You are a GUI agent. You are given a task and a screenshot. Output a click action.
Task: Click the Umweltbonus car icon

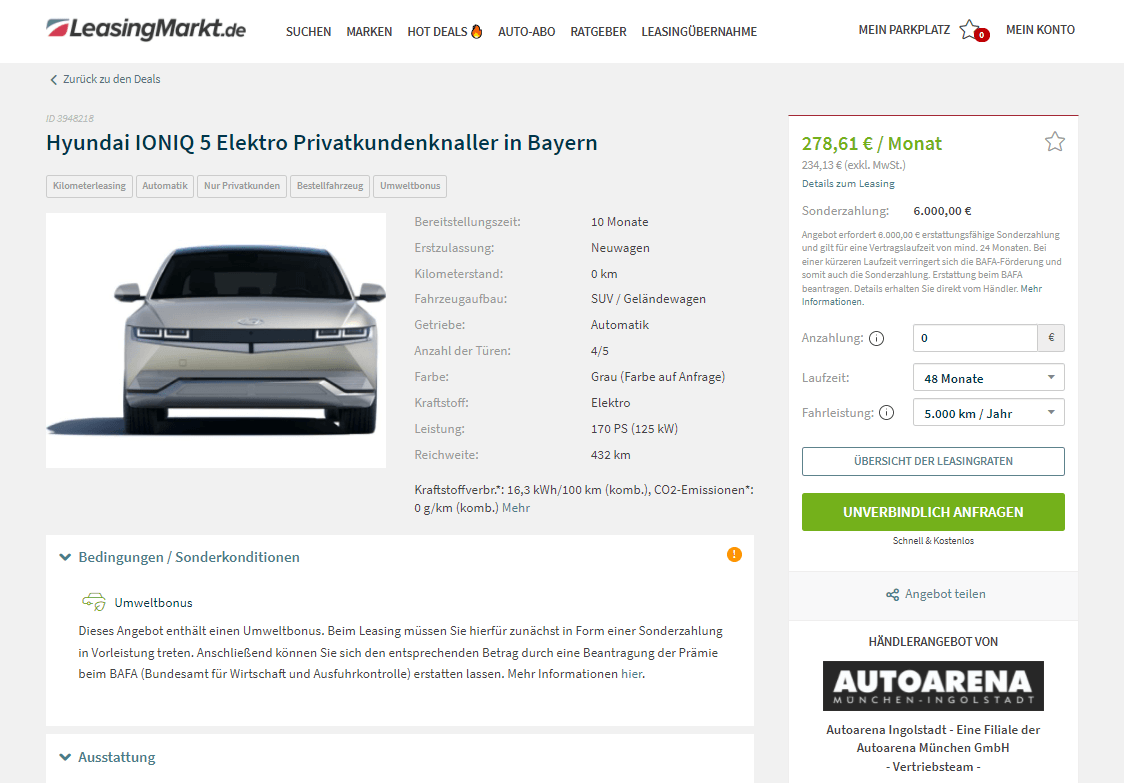(94, 602)
